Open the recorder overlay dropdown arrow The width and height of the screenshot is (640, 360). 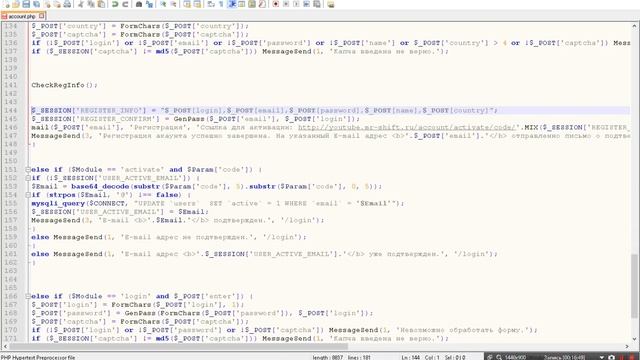tap(602, 357)
